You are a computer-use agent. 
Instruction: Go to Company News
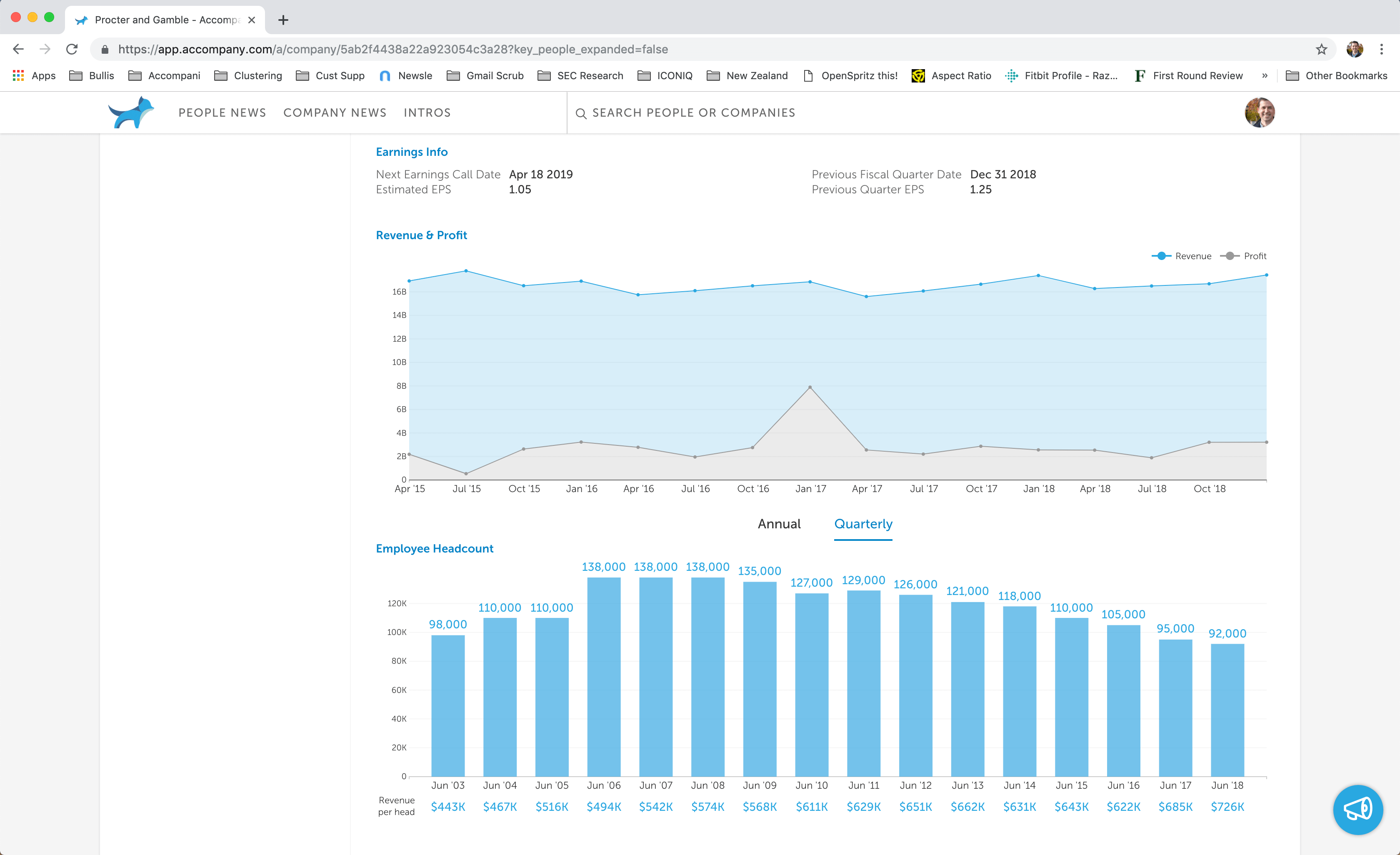(x=335, y=112)
